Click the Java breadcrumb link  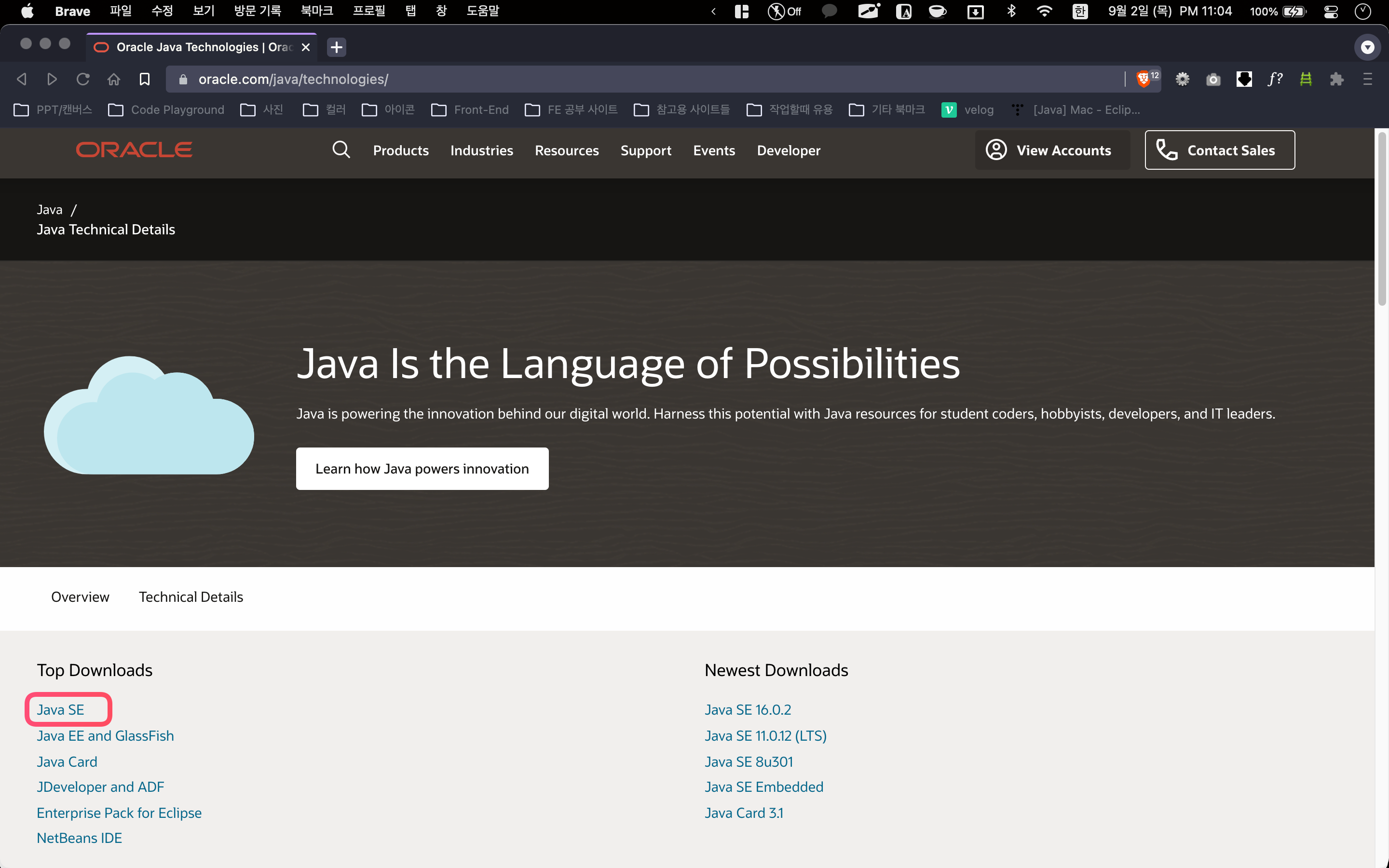click(x=49, y=210)
